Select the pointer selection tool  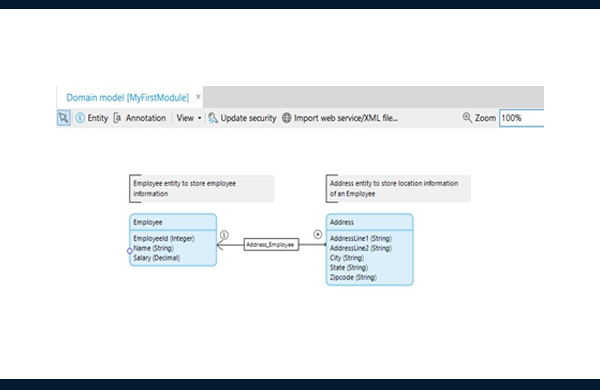tap(64, 118)
